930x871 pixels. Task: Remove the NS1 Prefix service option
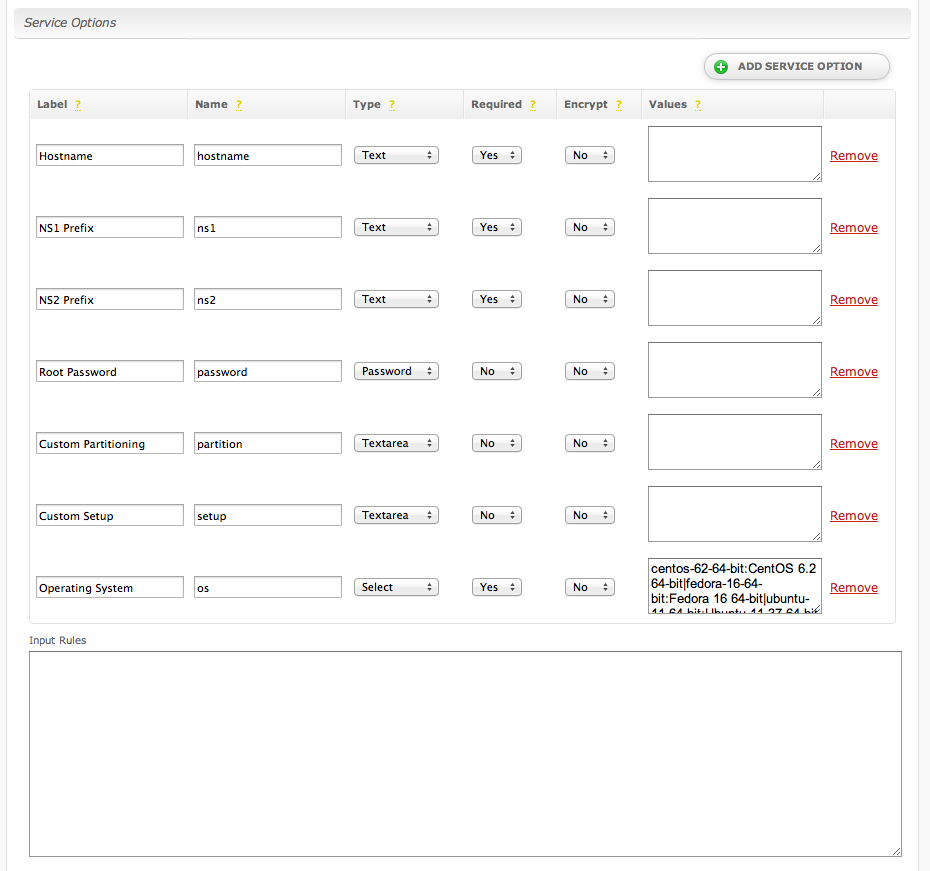click(853, 228)
